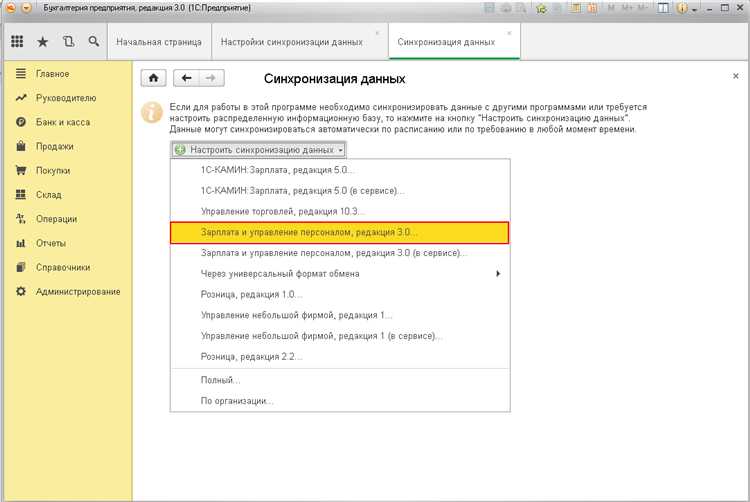Open the title bar calendar icon

point(592,8)
